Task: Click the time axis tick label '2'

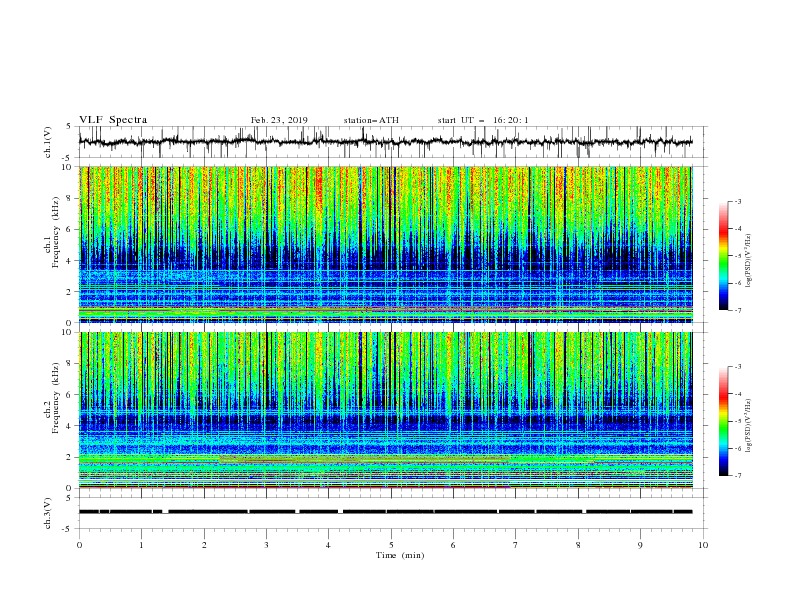Action: (204, 545)
